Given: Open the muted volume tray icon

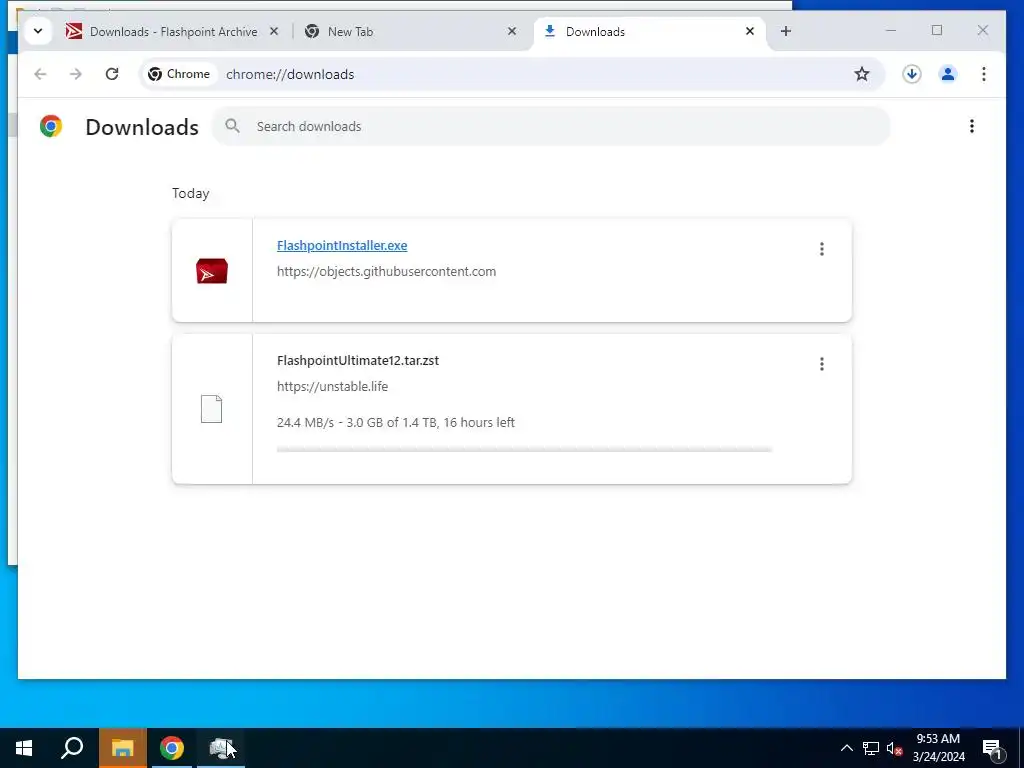Looking at the screenshot, I should pyautogui.click(x=894, y=748).
